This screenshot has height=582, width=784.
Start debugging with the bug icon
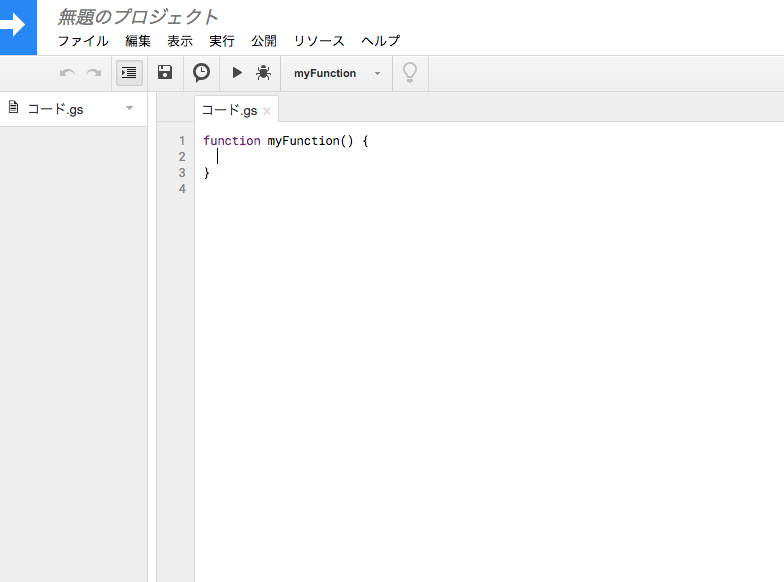point(264,73)
